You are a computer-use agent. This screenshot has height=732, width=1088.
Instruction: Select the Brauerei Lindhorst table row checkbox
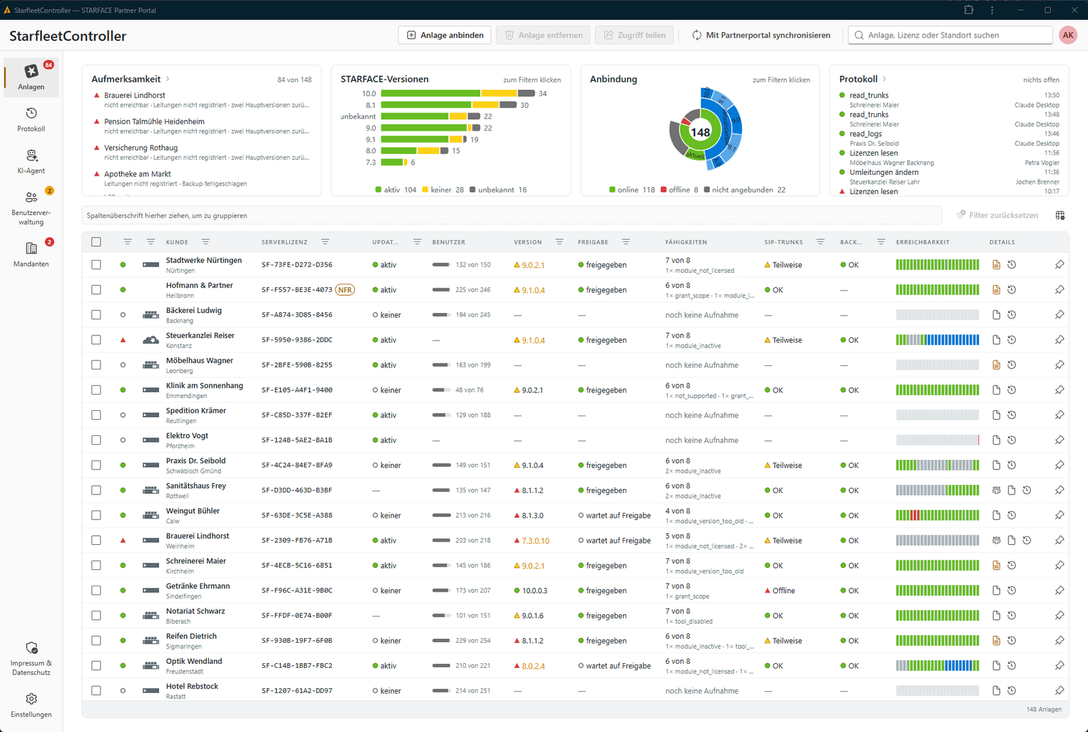coord(96,541)
